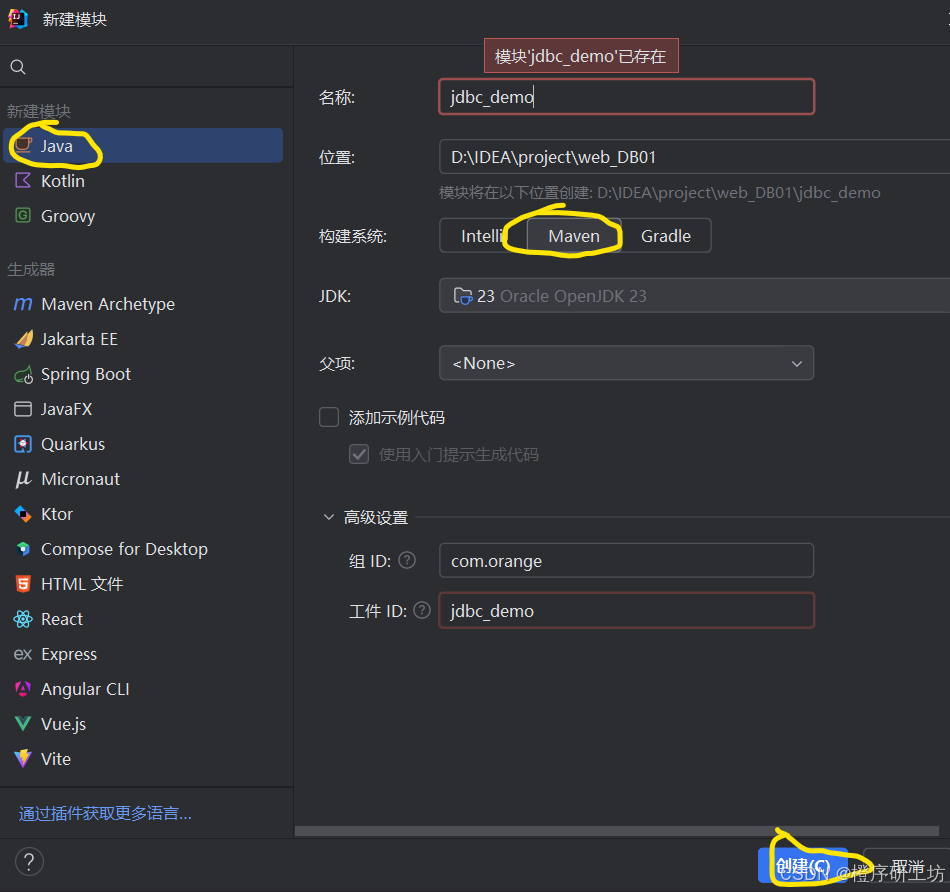Click the 组 ID help icon
950x892 pixels.
click(406, 560)
